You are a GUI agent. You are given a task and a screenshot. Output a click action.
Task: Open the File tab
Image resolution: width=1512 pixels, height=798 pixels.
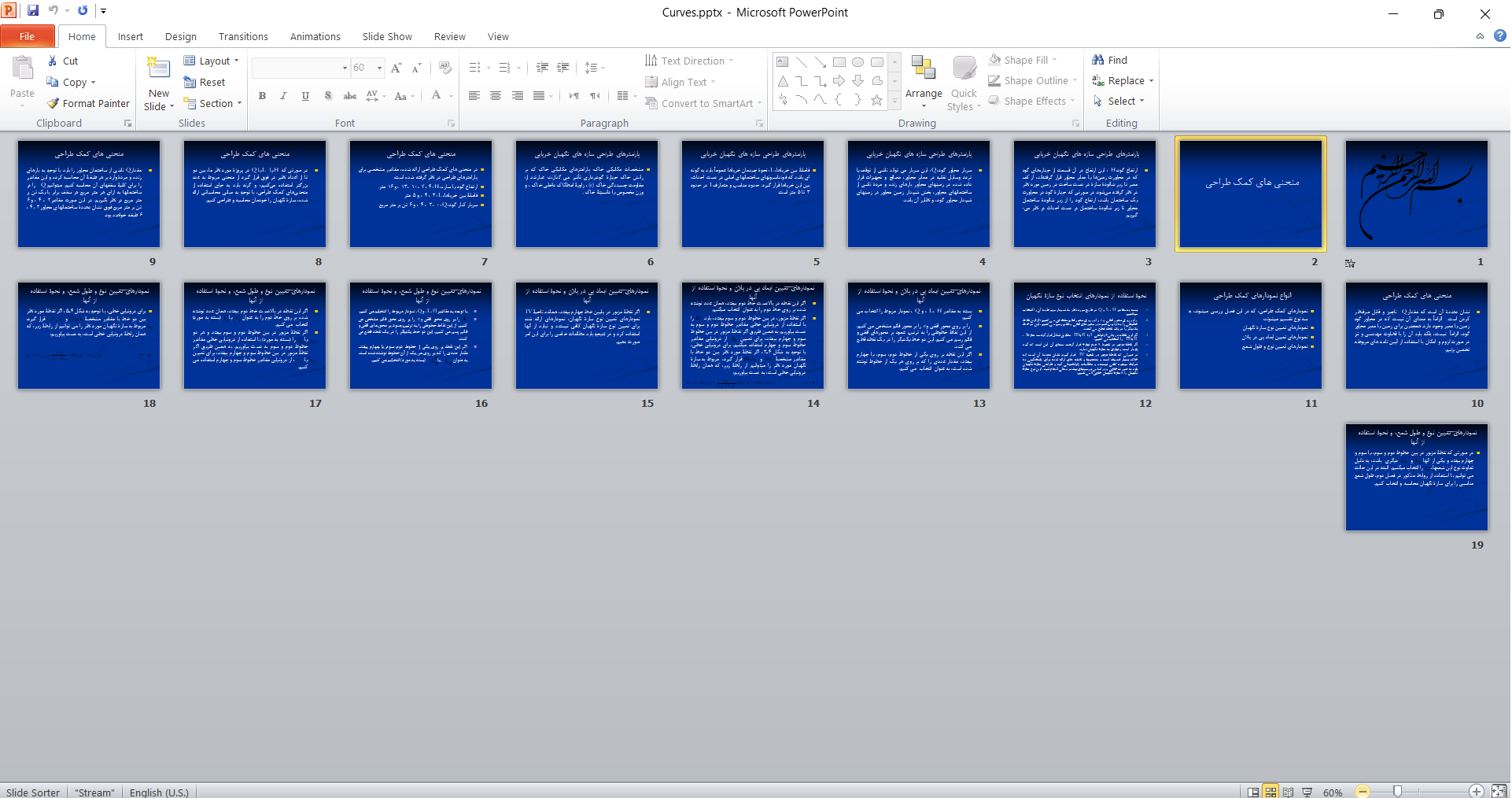click(x=28, y=36)
